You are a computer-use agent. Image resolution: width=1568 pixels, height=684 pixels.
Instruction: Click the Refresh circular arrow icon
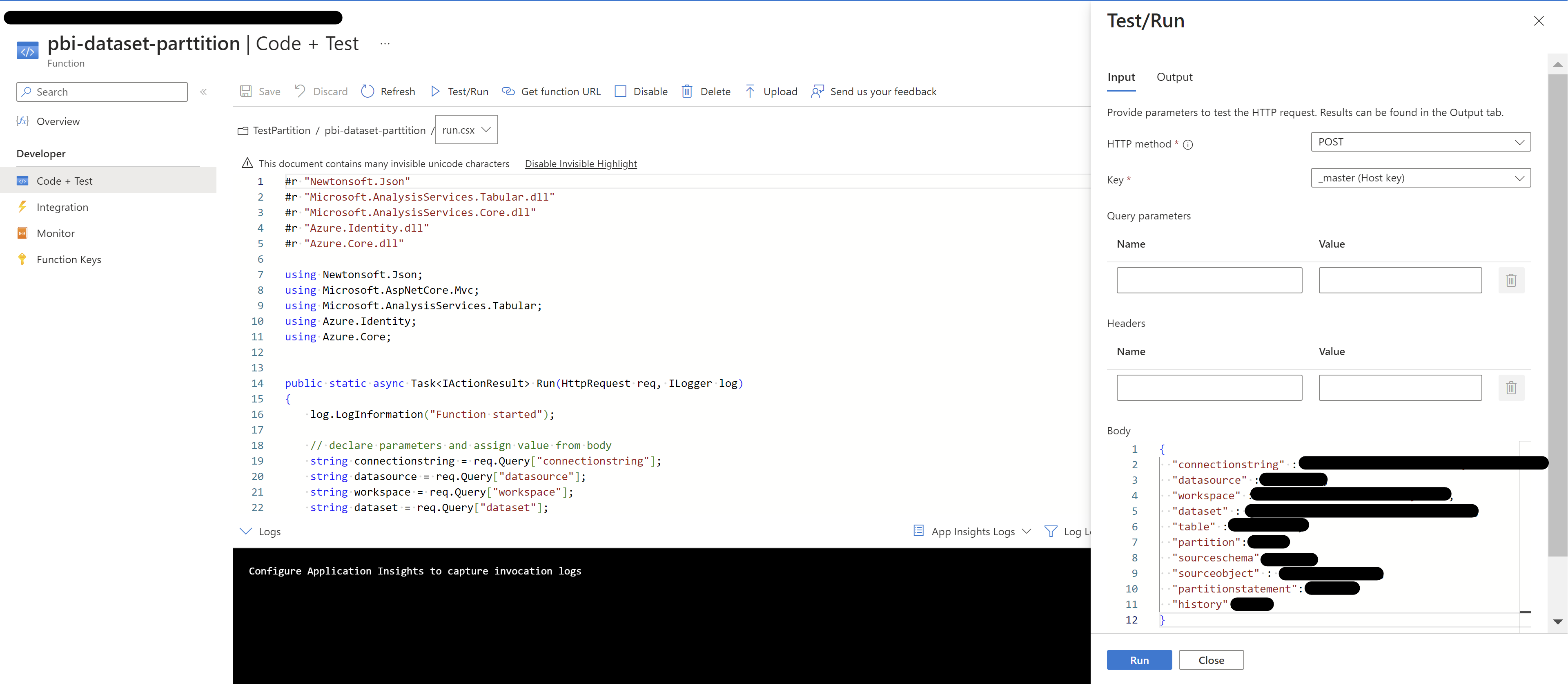[367, 92]
